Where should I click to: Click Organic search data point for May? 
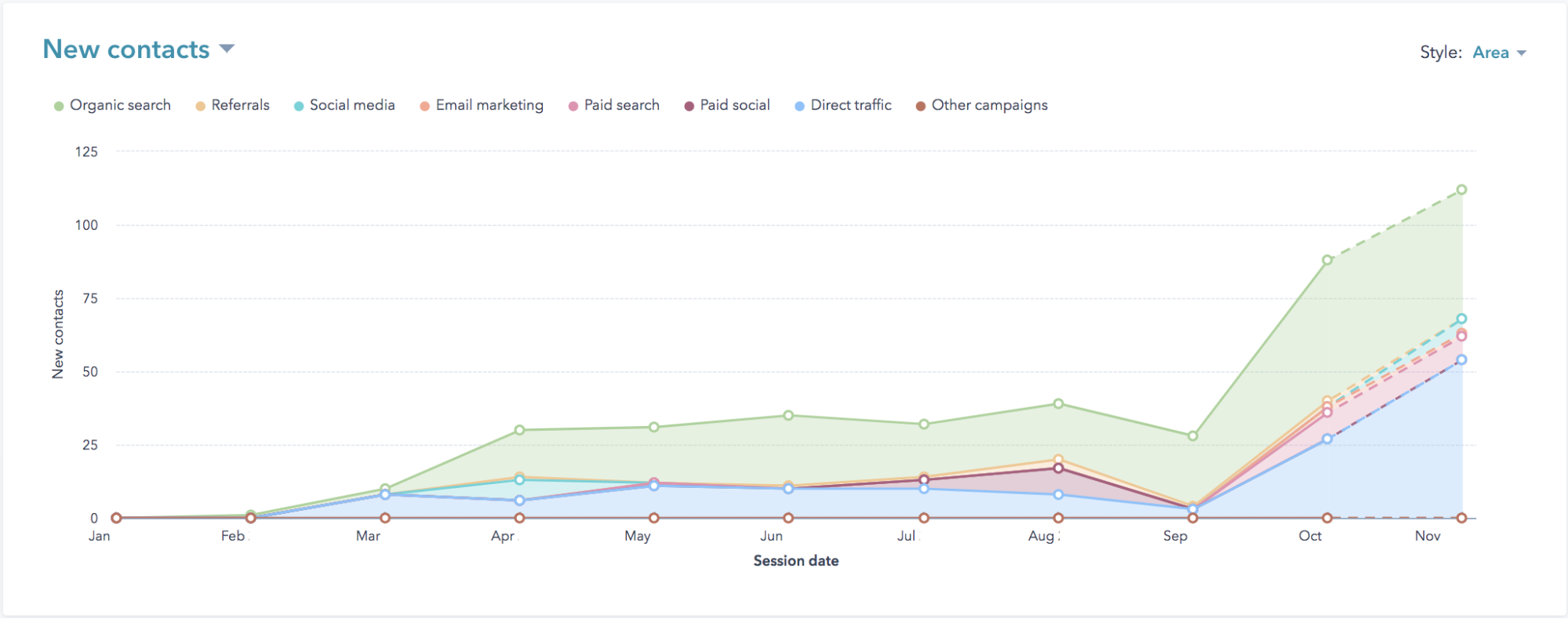pos(654,428)
